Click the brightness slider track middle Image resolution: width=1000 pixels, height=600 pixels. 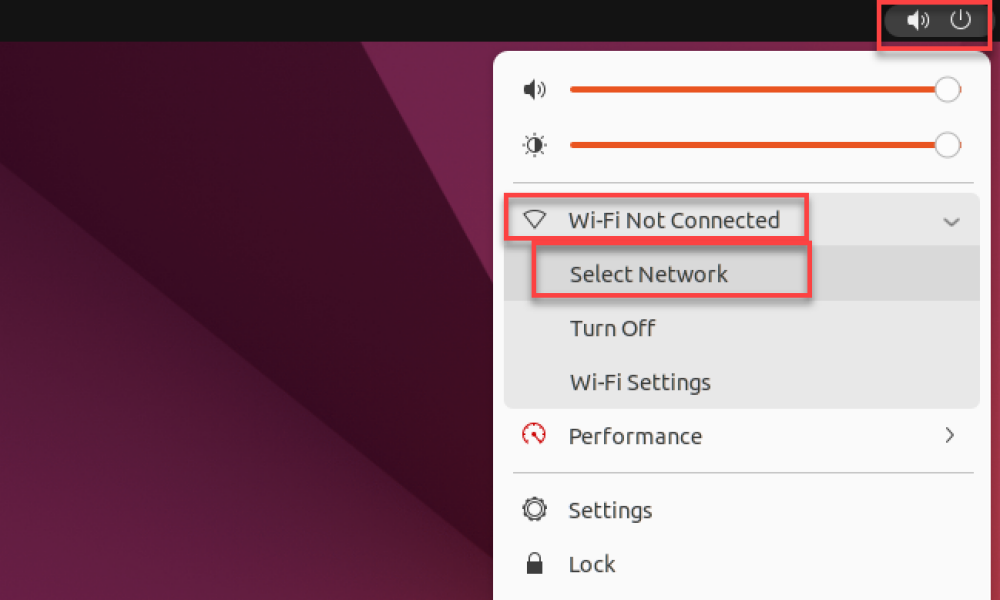click(759, 145)
